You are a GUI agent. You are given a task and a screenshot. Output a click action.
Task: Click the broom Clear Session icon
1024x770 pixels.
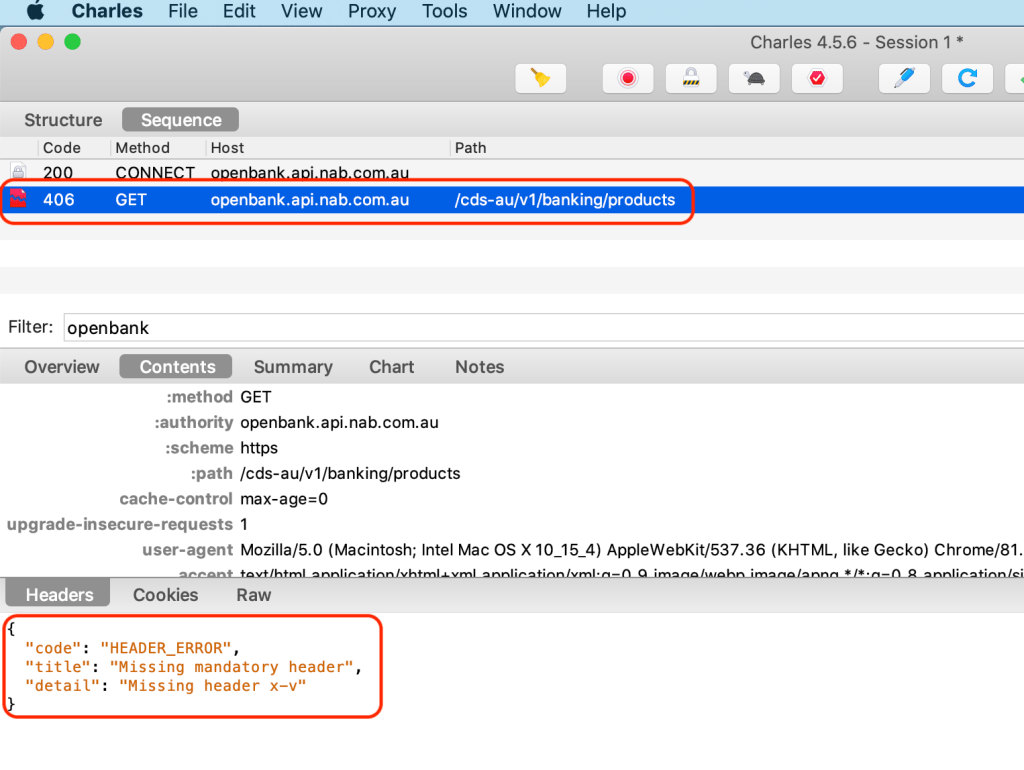(x=541, y=78)
